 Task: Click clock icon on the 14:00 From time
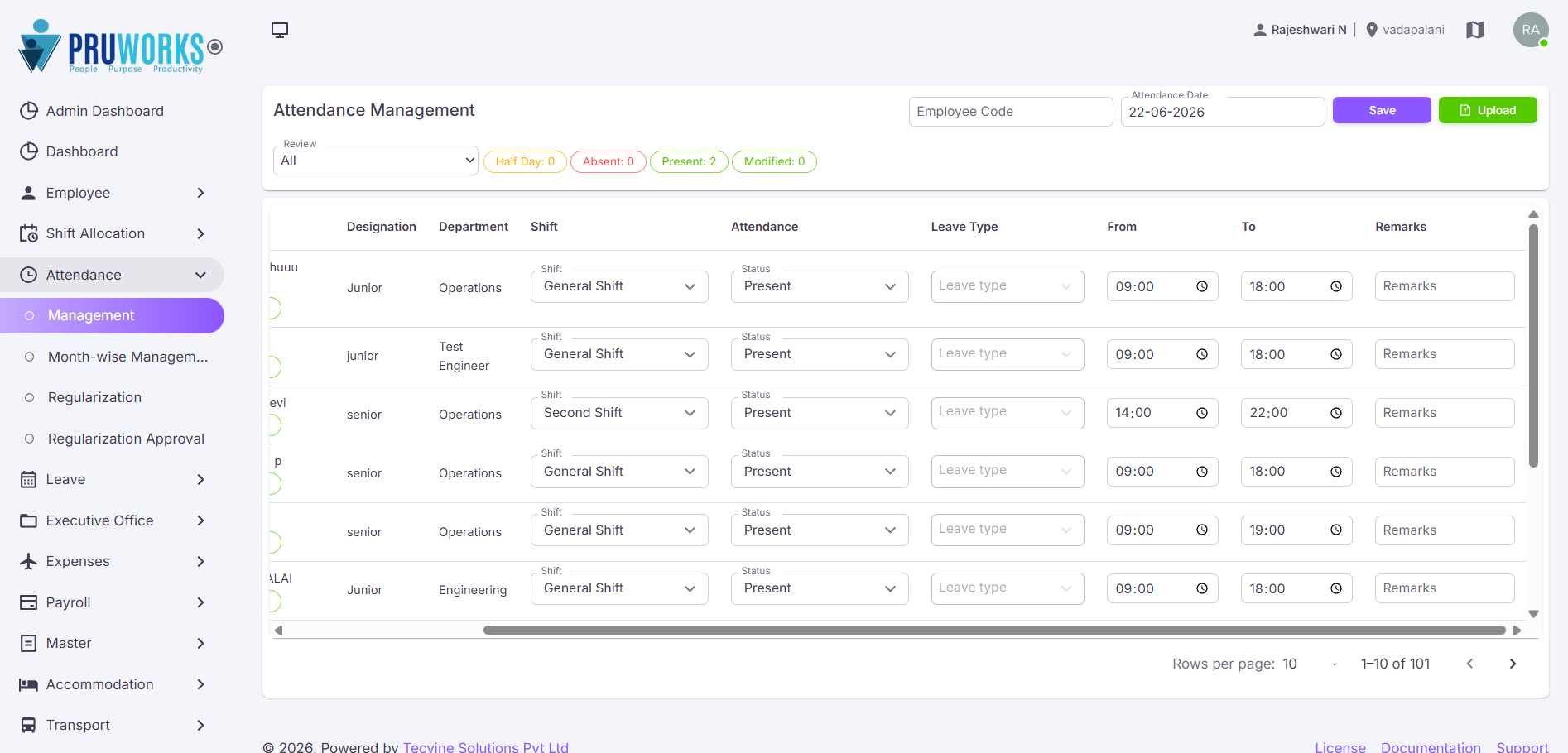[x=1202, y=413]
